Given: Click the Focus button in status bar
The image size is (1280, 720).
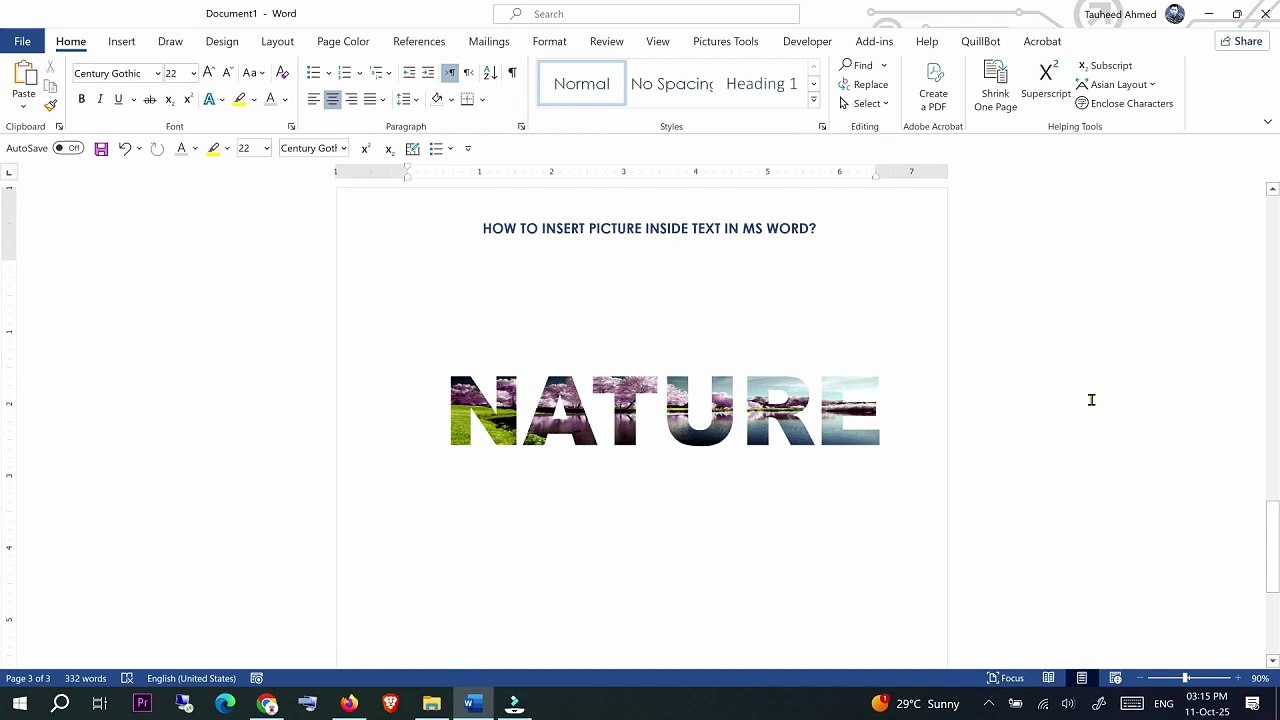Looking at the screenshot, I should [x=1005, y=678].
